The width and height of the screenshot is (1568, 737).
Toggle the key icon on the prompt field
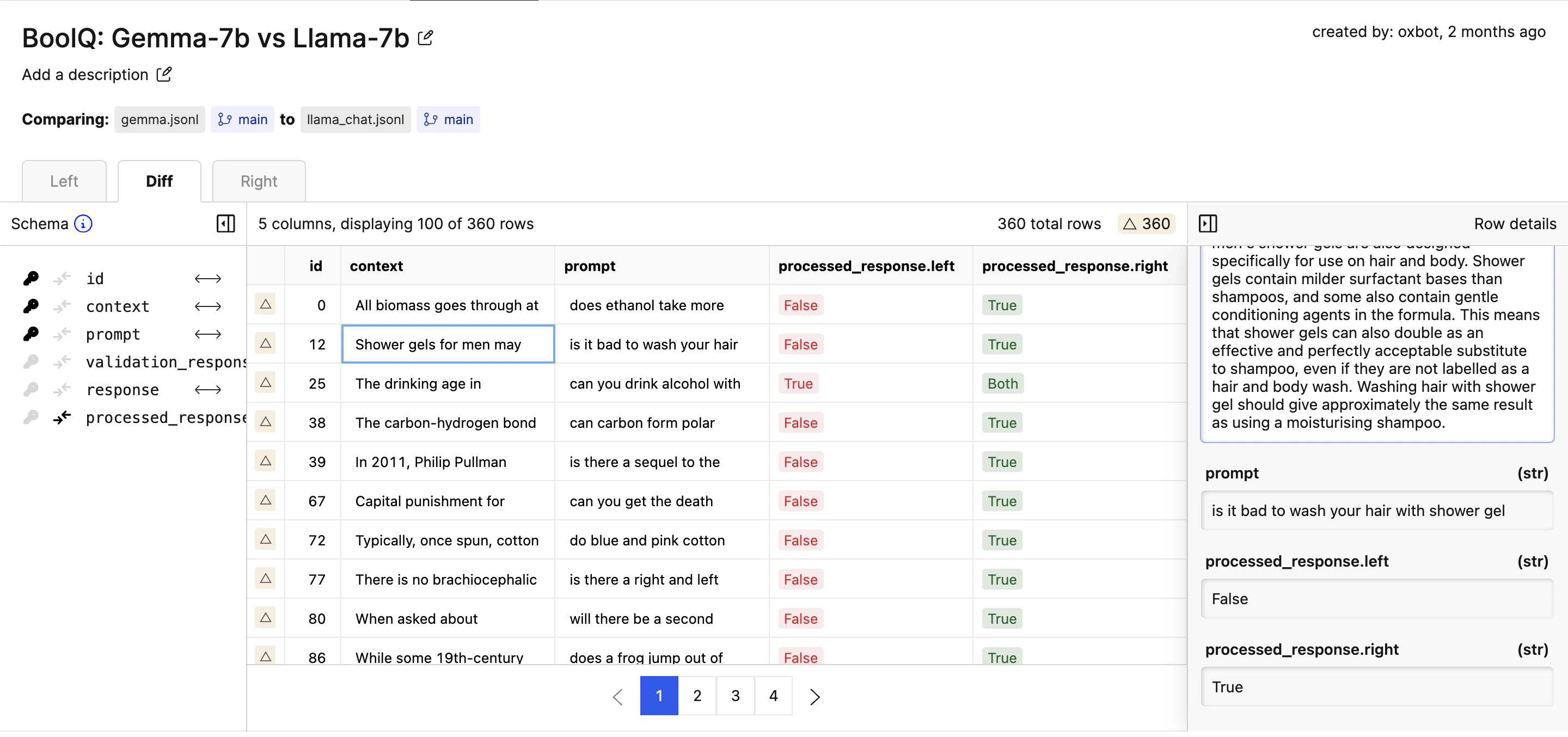pos(31,334)
